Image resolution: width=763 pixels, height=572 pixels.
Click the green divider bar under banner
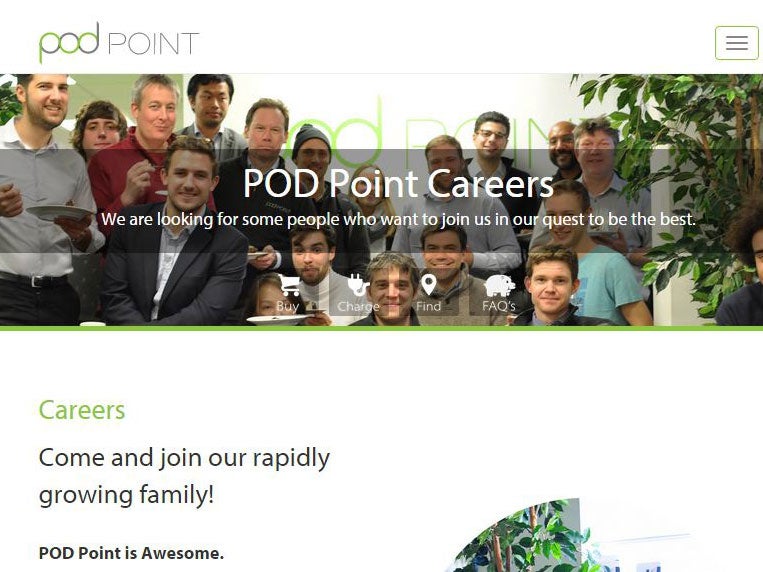pos(382,329)
